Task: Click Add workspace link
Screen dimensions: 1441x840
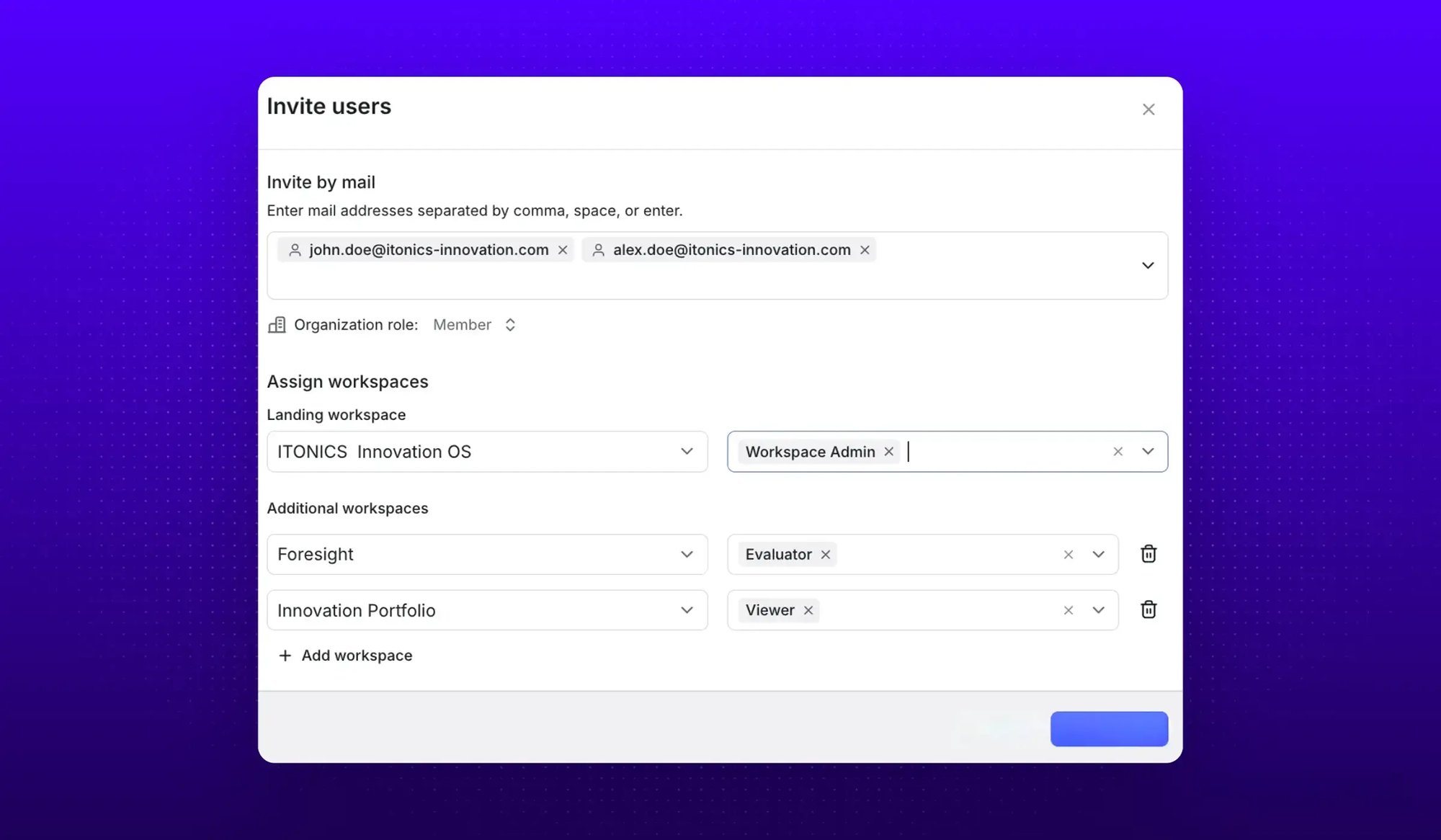Action: 345,656
